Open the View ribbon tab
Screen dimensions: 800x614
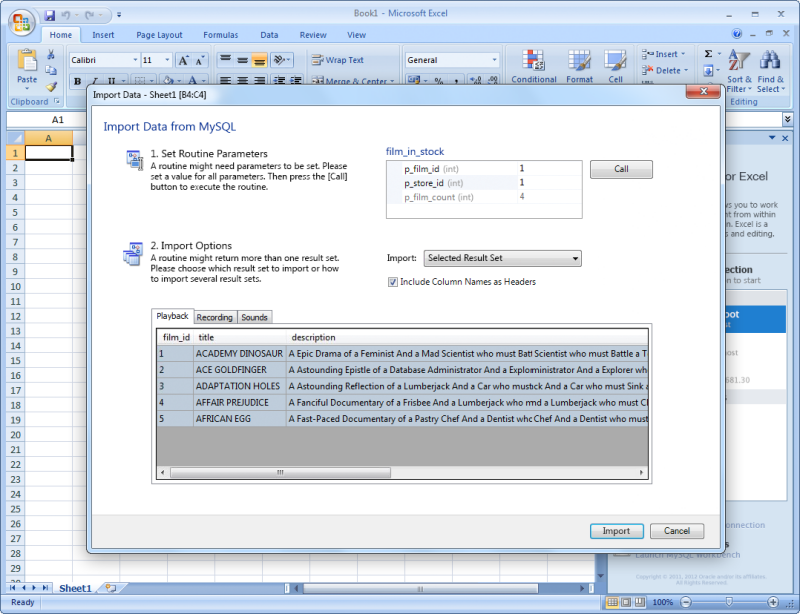(356, 35)
